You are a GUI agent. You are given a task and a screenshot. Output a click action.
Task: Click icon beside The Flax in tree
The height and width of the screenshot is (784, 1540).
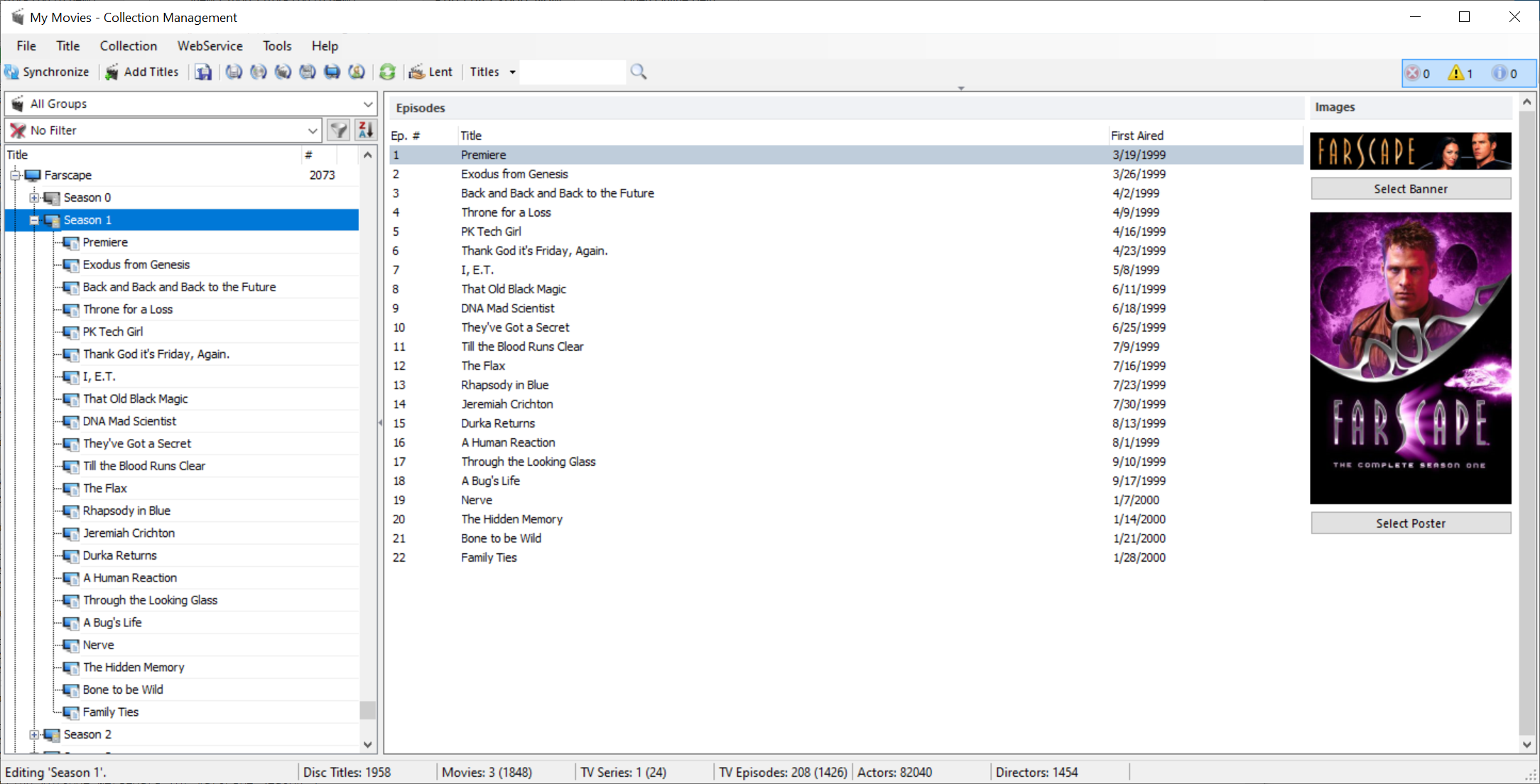click(71, 489)
